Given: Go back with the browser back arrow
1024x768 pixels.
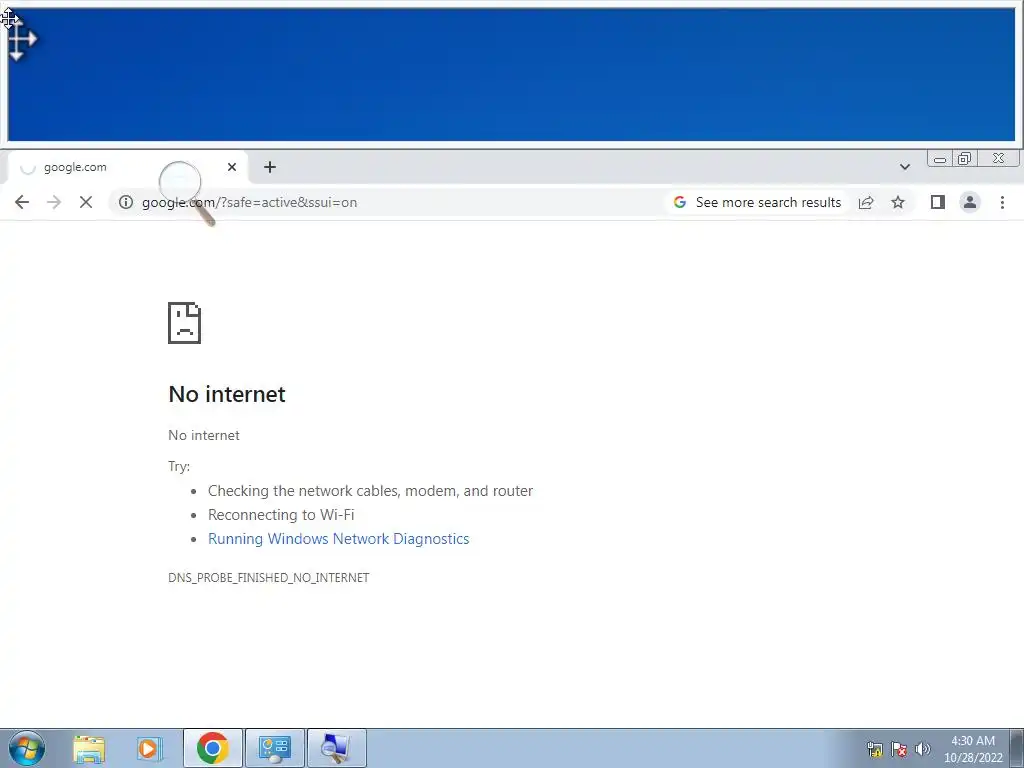Looking at the screenshot, I should (22, 202).
